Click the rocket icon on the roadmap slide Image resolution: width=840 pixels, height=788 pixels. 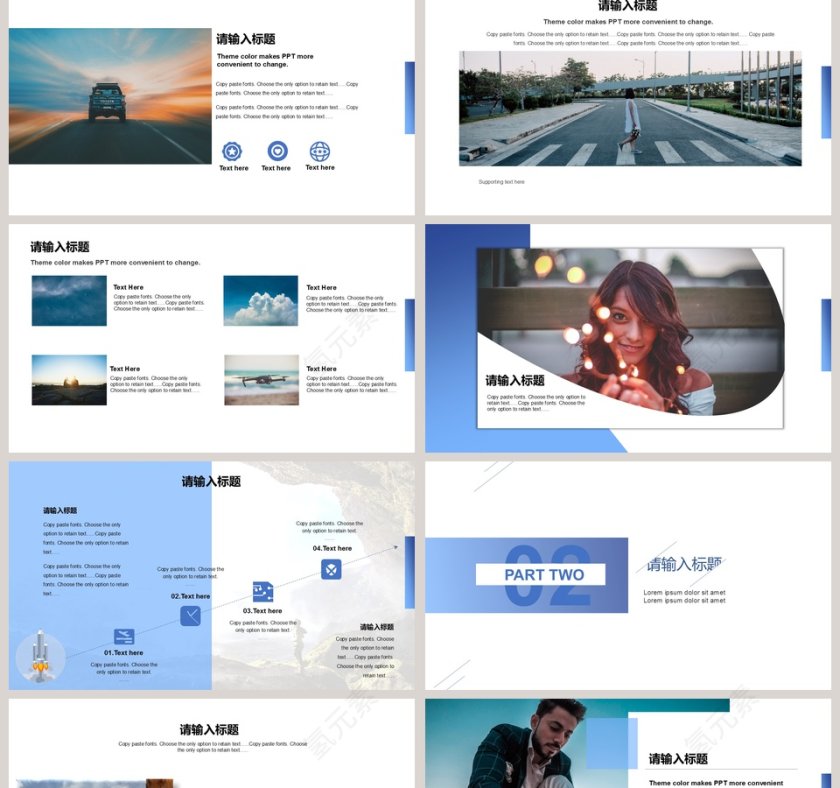(41, 658)
